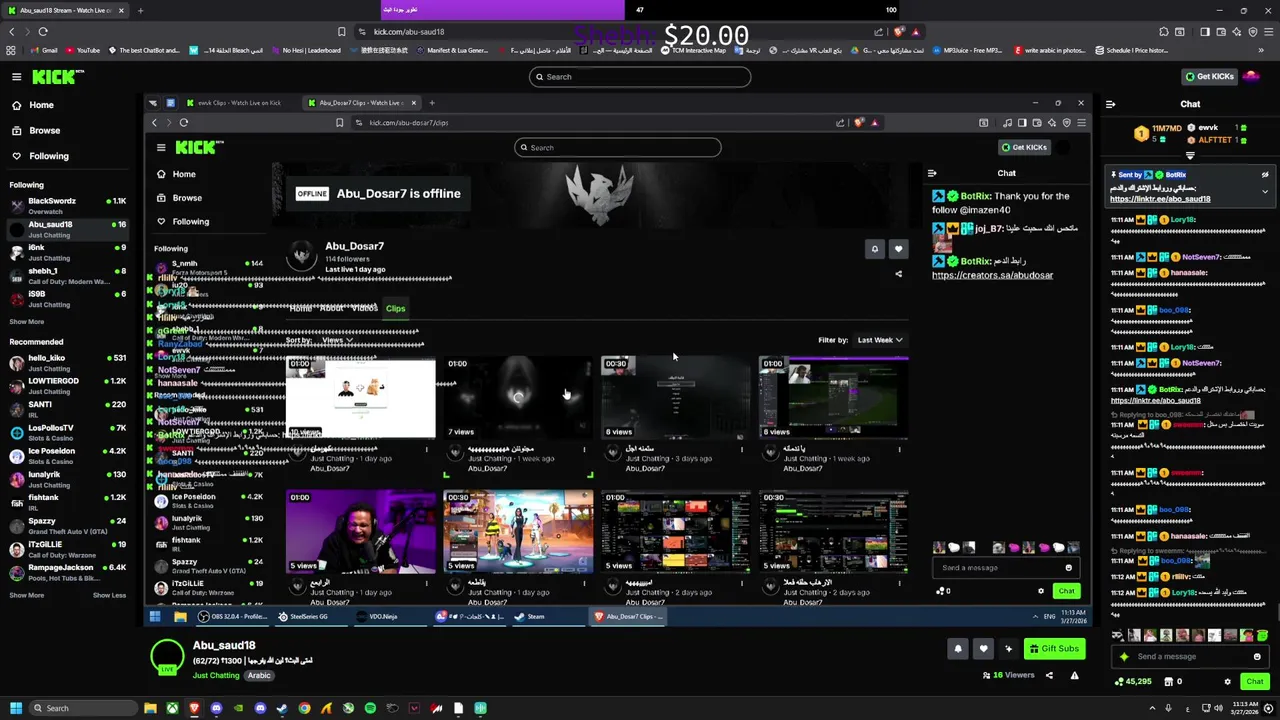Open iS9B channel in Following list
Screen dimensions: 1280x720
coord(66,298)
